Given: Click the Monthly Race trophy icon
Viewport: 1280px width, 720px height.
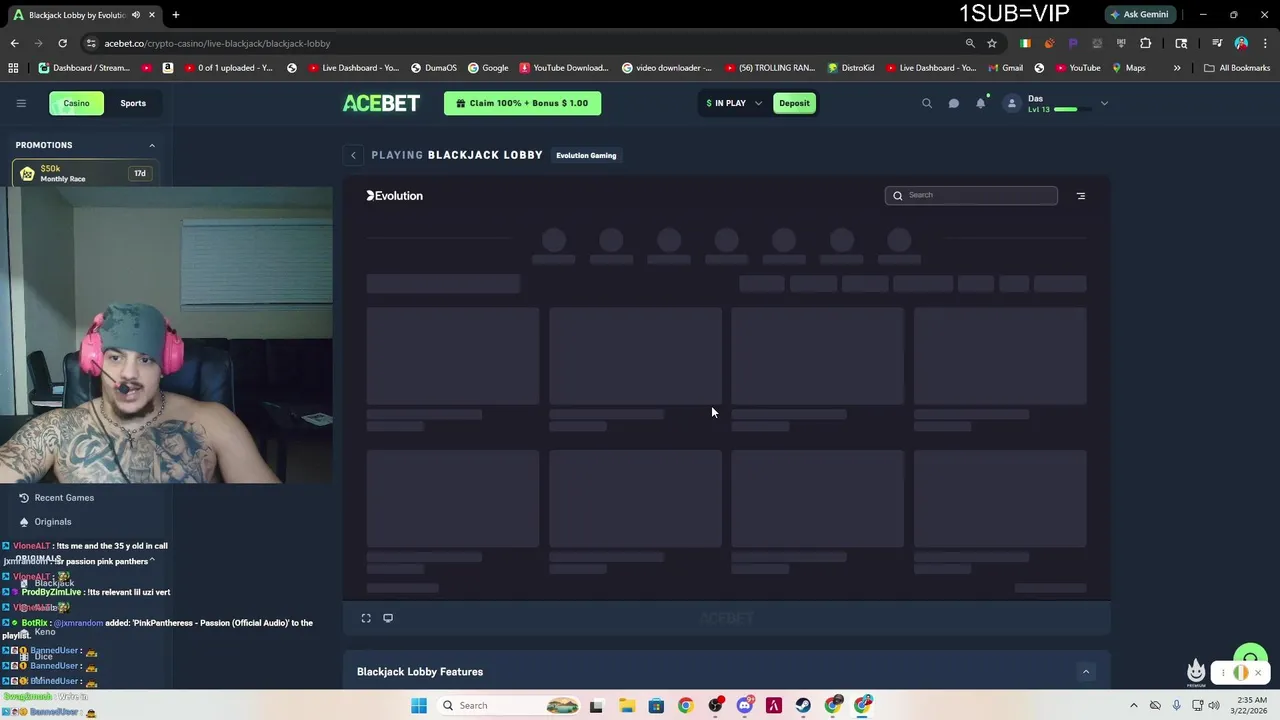Looking at the screenshot, I should [27, 173].
